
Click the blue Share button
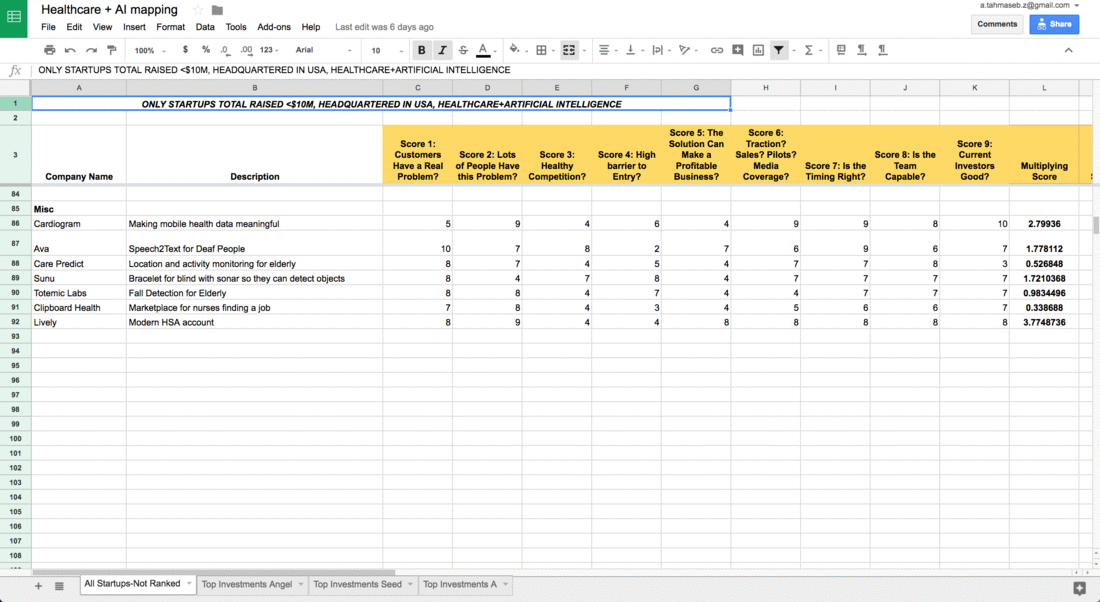tap(1054, 24)
